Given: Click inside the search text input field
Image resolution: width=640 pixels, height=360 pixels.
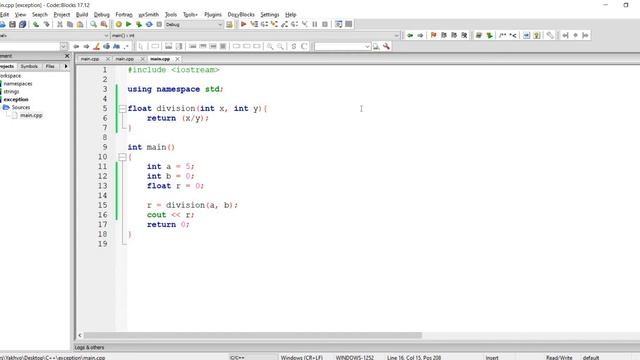Looking at the screenshot, I should point(339,47).
